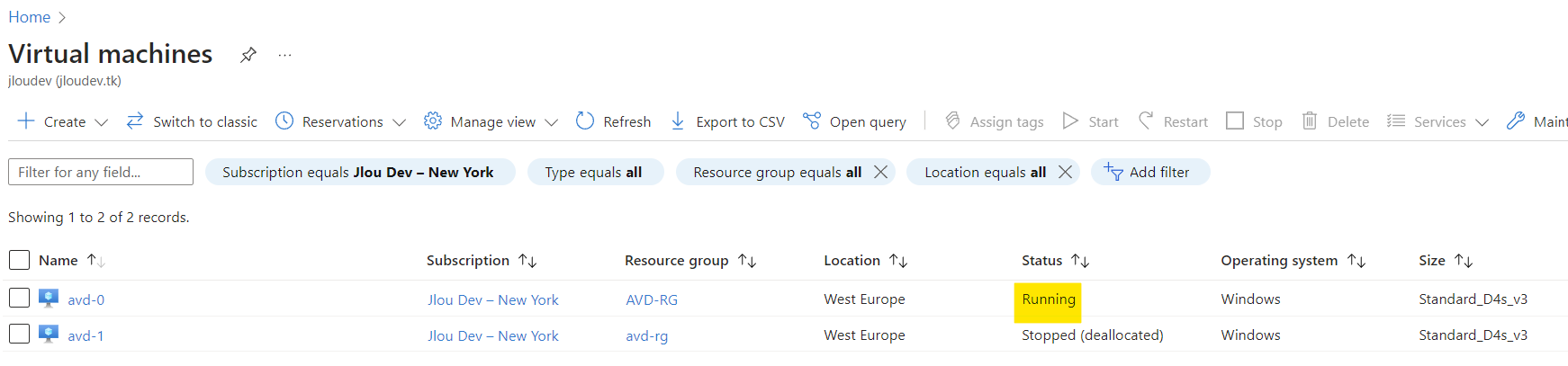Screen dimensions: 1568x366
Task: Open avd-1's Jlou Dev – New York subscription
Action: [x=493, y=335]
